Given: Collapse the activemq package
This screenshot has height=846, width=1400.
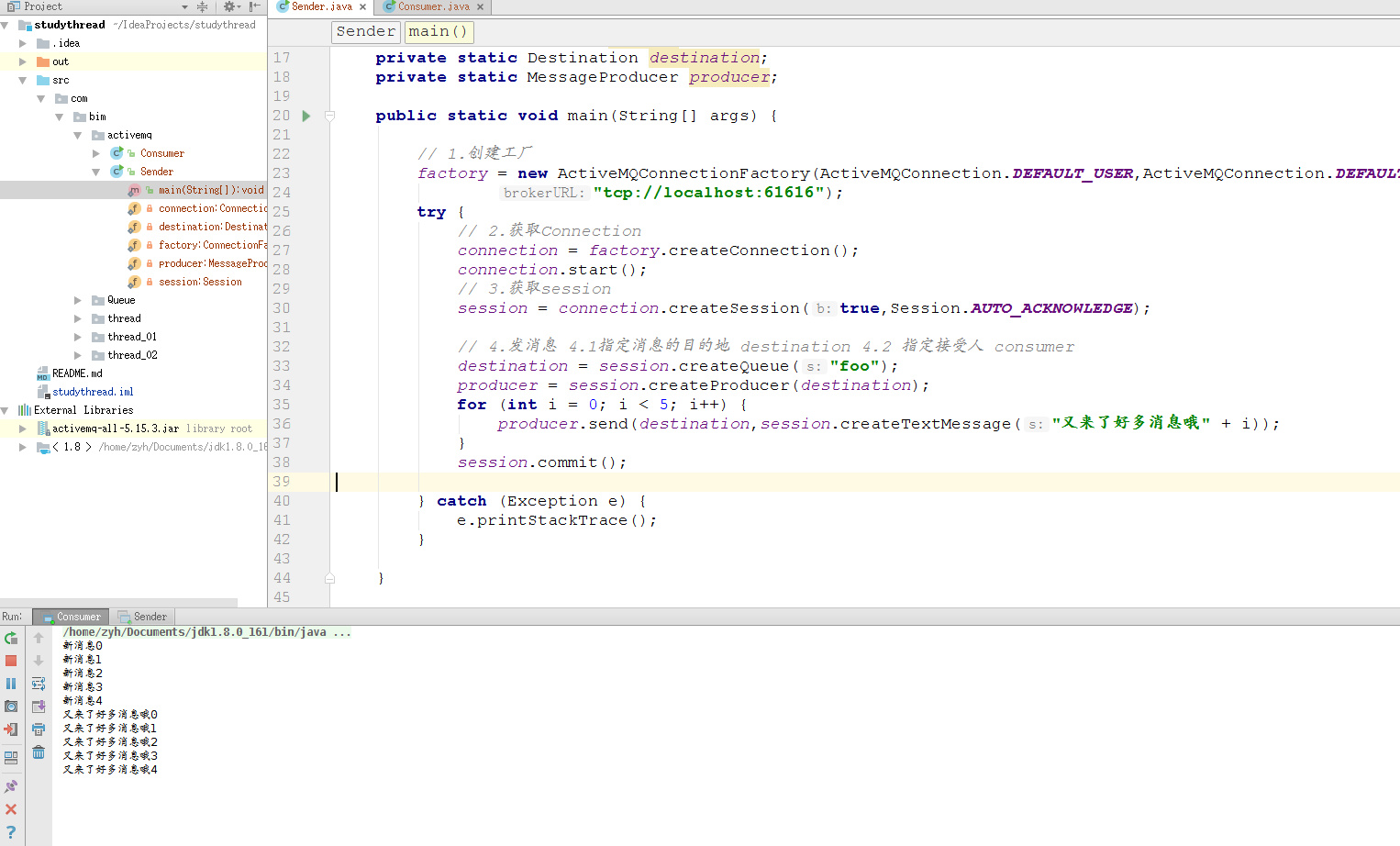Looking at the screenshot, I should [x=78, y=135].
